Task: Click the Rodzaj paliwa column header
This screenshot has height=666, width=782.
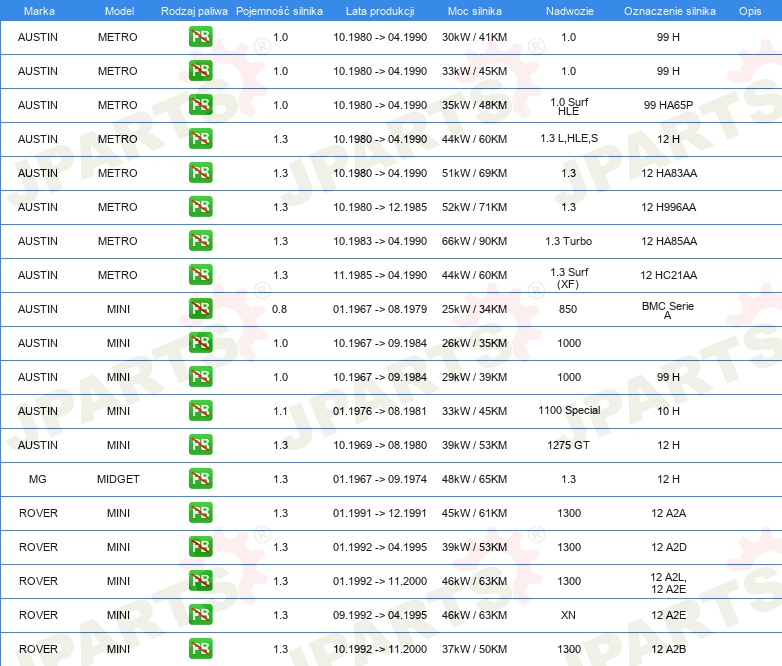Action: (x=194, y=11)
